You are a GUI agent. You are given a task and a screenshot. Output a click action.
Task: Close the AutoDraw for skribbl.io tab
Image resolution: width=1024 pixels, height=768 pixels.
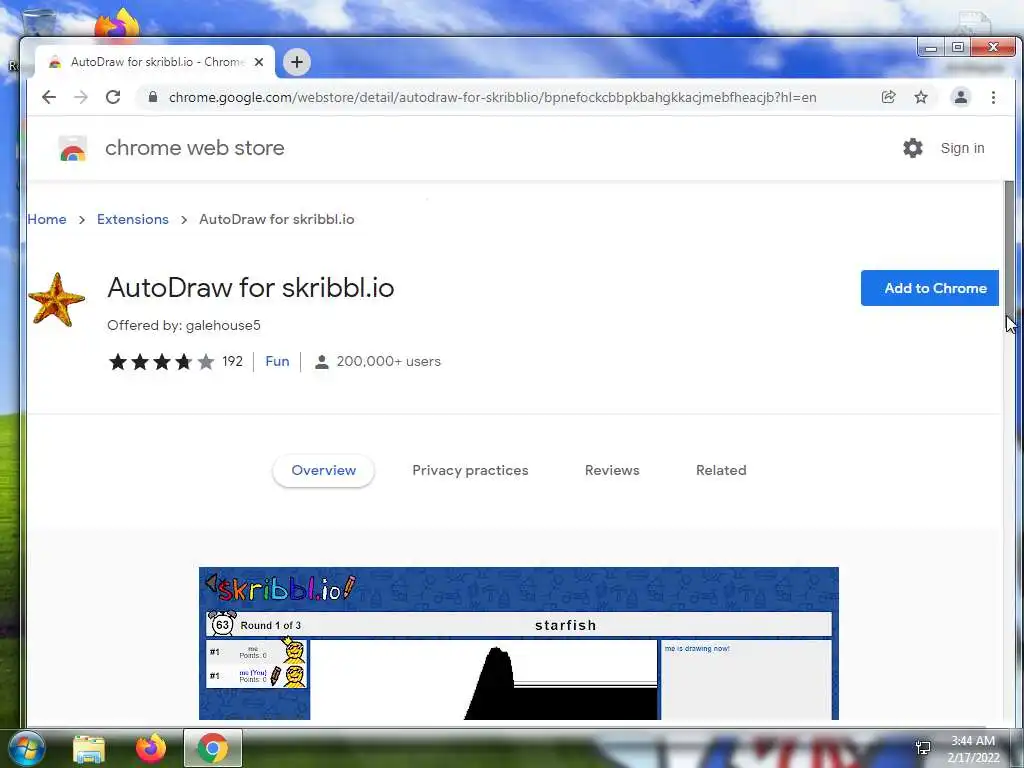tap(259, 62)
